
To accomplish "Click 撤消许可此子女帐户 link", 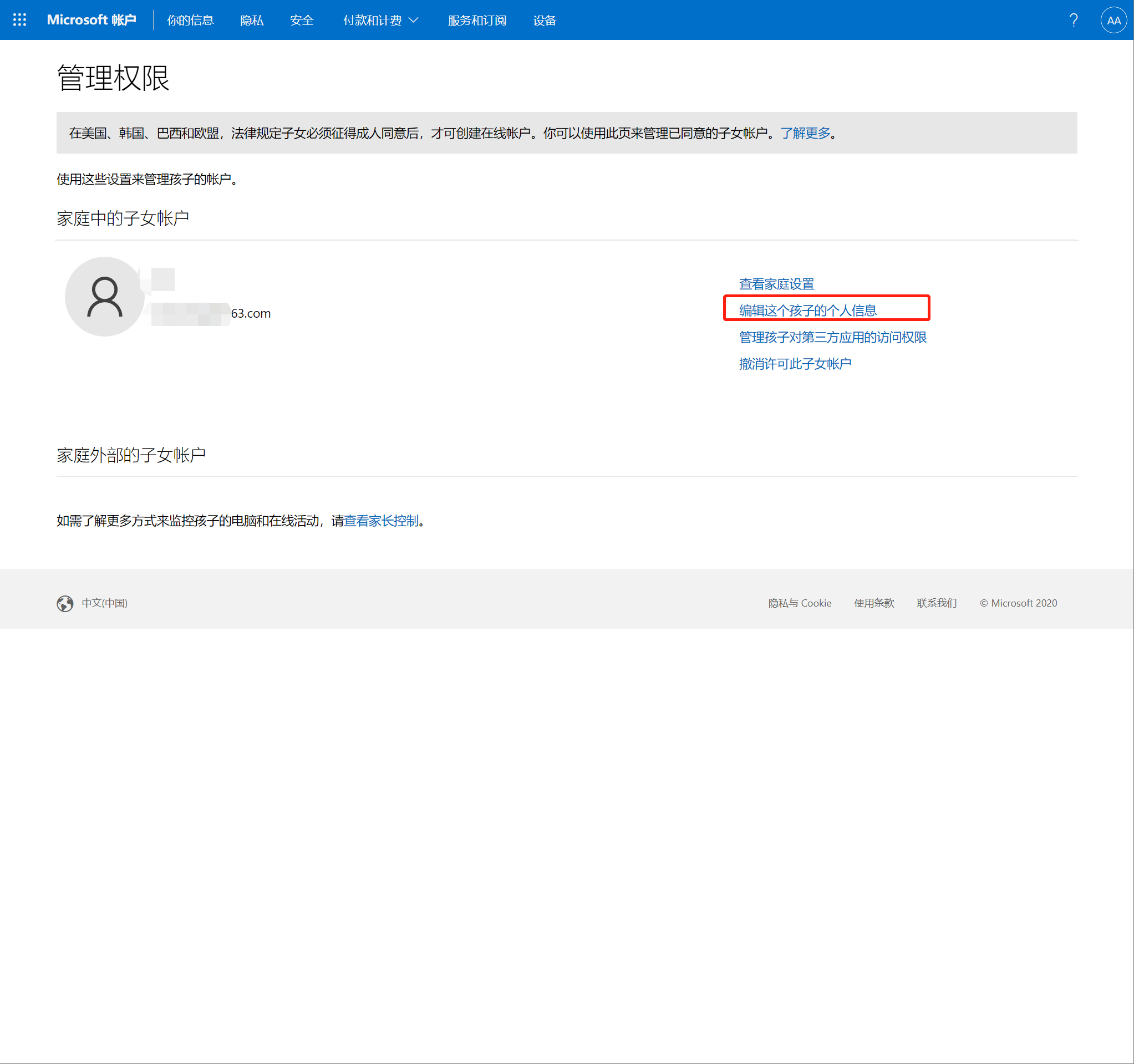I will tap(795, 364).
